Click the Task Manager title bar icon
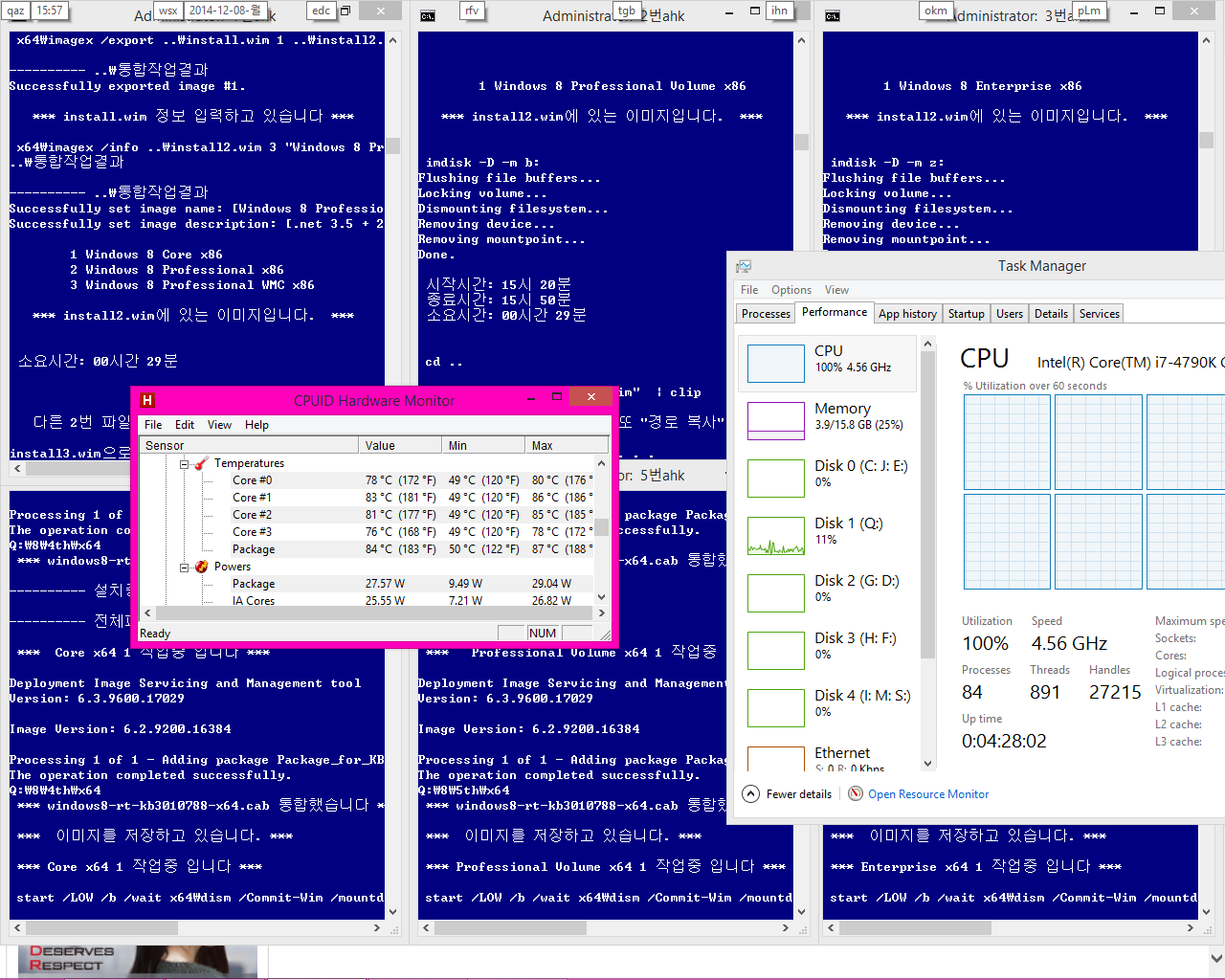The width and height of the screenshot is (1225, 980). [744, 266]
